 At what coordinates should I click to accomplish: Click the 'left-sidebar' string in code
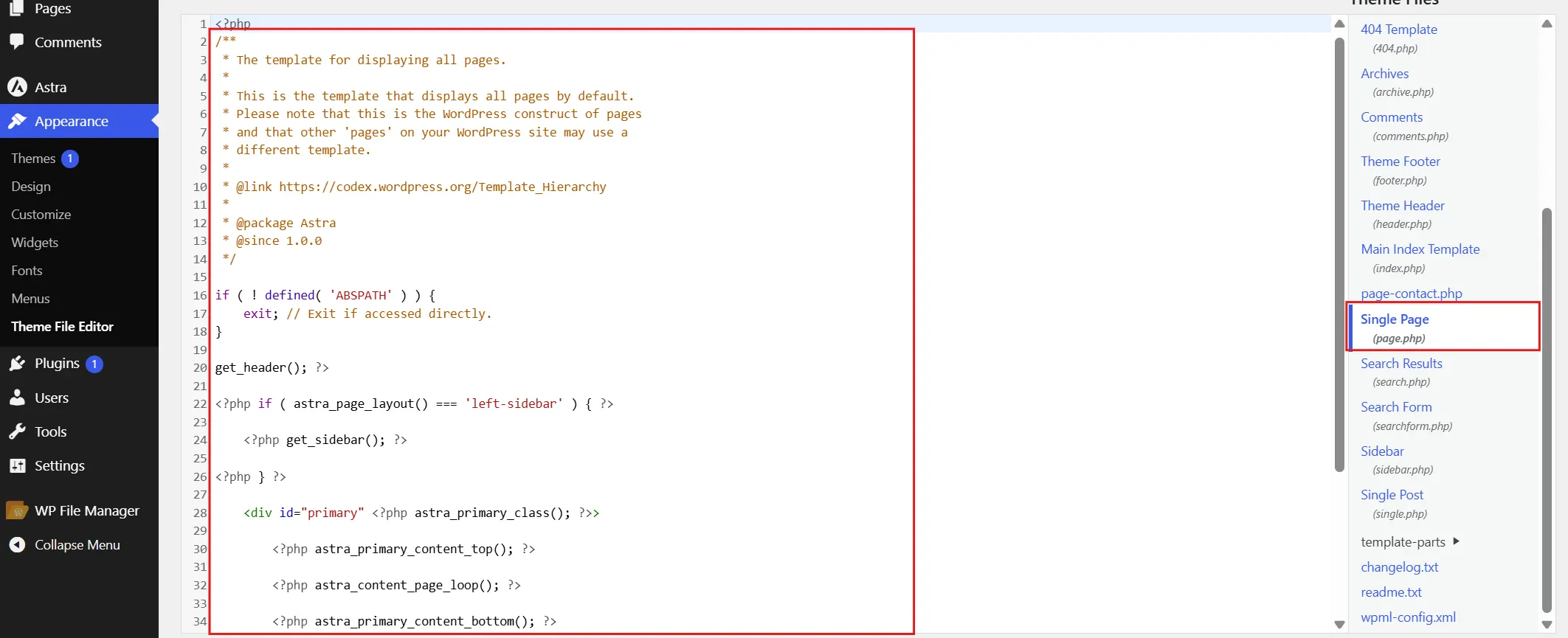(x=514, y=403)
